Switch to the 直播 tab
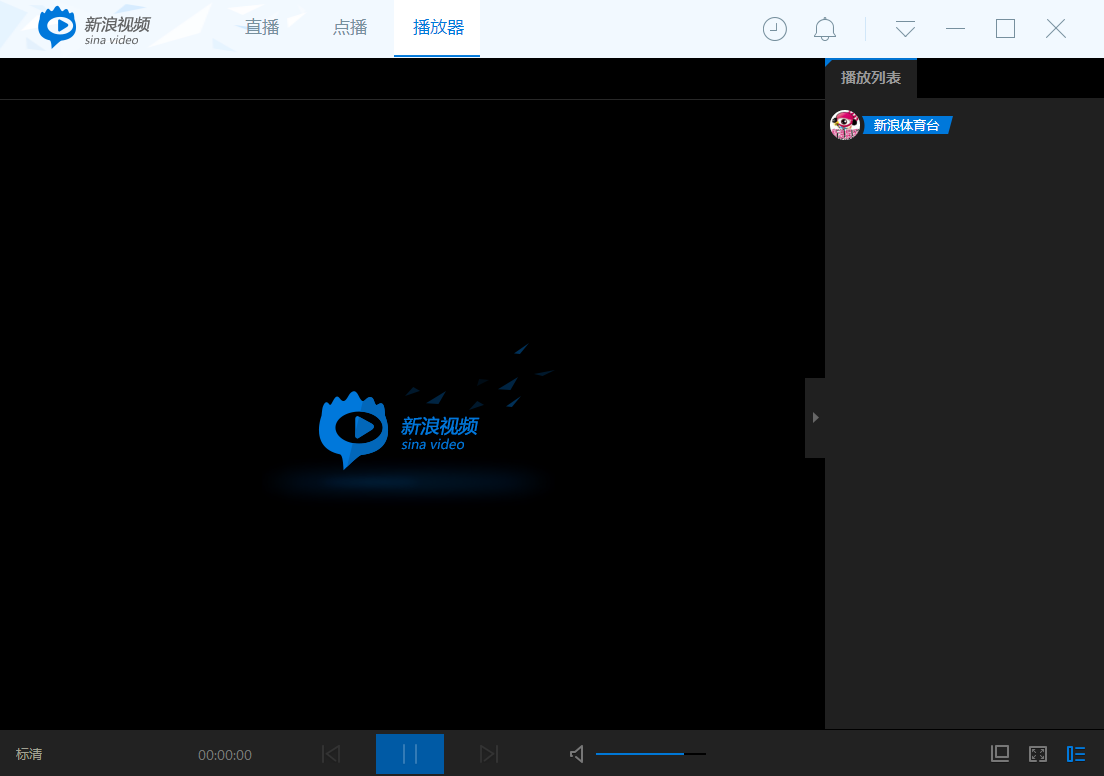The width and height of the screenshot is (1104, 776). (x=262, y=27)
